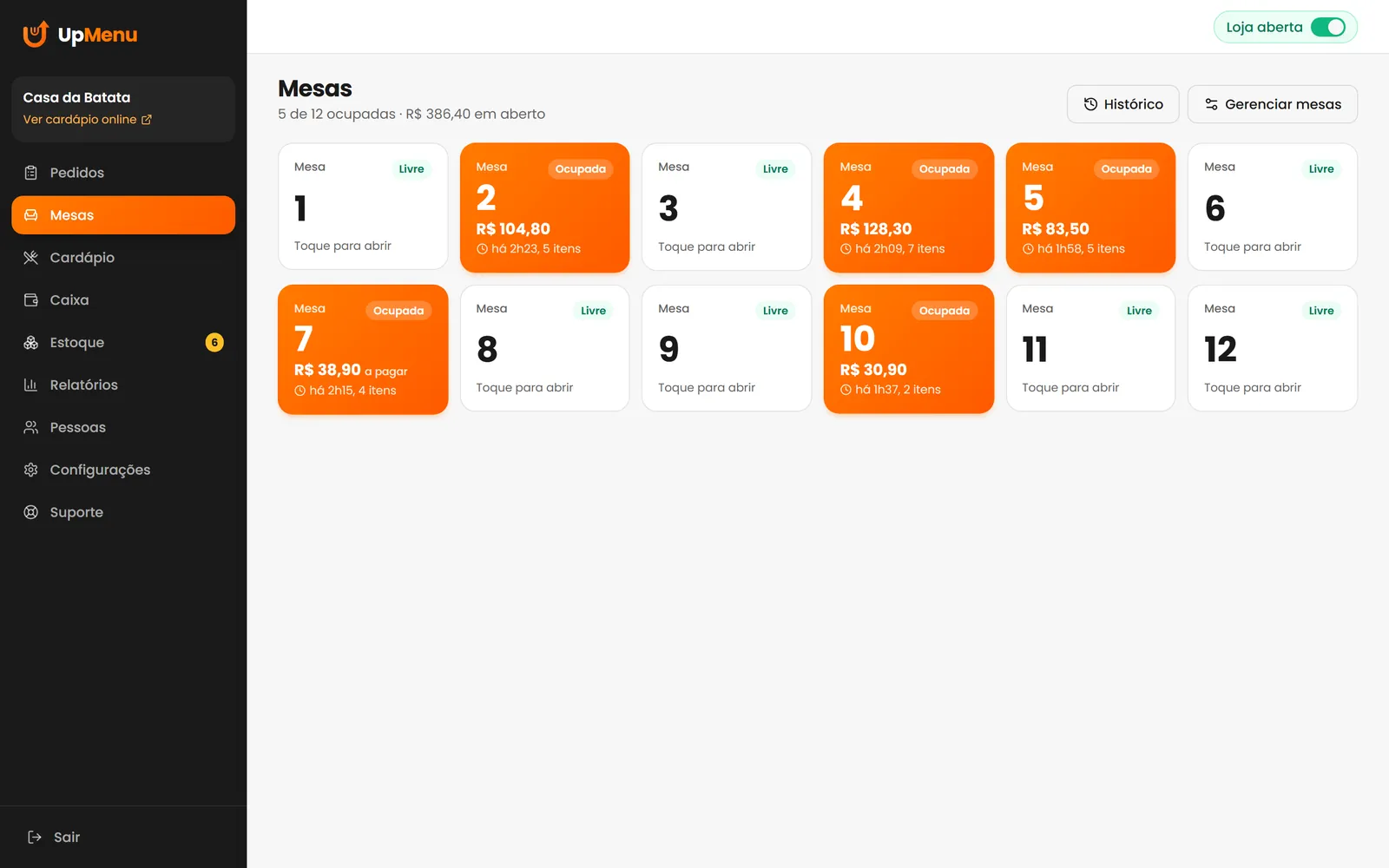Open occupied Mesa 5 card
This screenshot has height=868, width=1389.
(x=1090, y=207)
